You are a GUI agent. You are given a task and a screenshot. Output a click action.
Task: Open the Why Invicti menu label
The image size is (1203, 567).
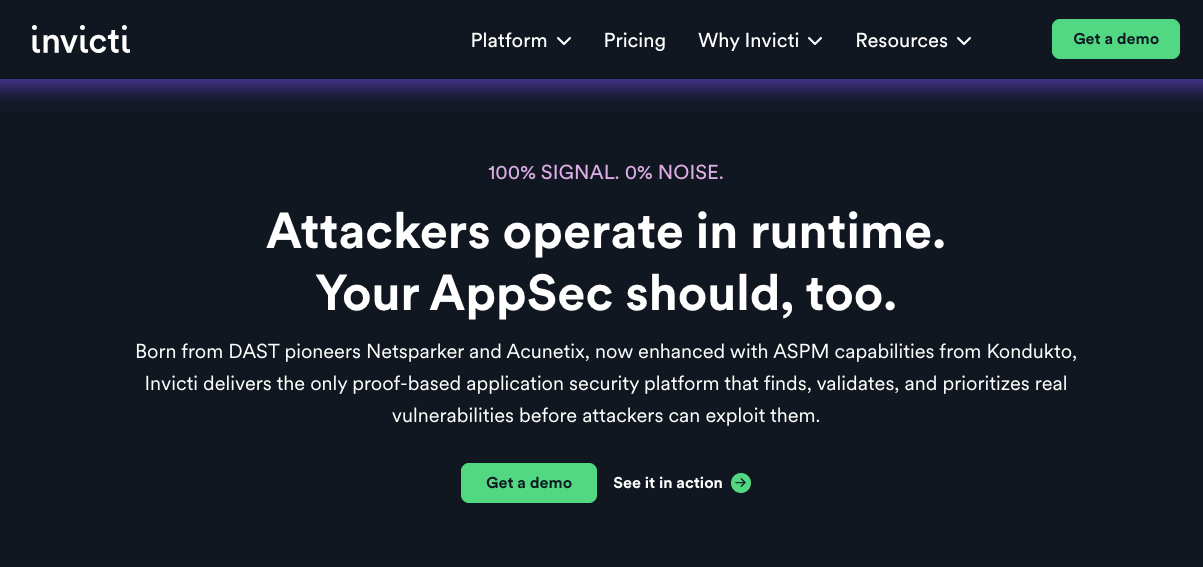pyautogui.click(x=748, y=40)
